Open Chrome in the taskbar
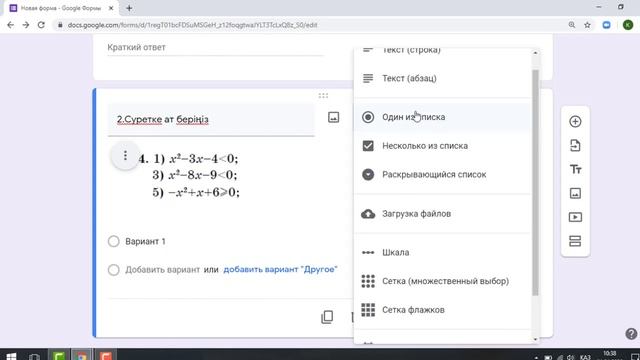This screenshot has width=640, height=360. (x=82, y=356)
